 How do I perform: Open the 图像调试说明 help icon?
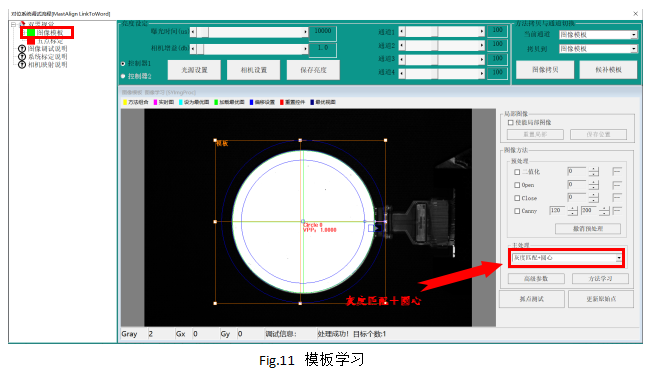coord(22,49)
